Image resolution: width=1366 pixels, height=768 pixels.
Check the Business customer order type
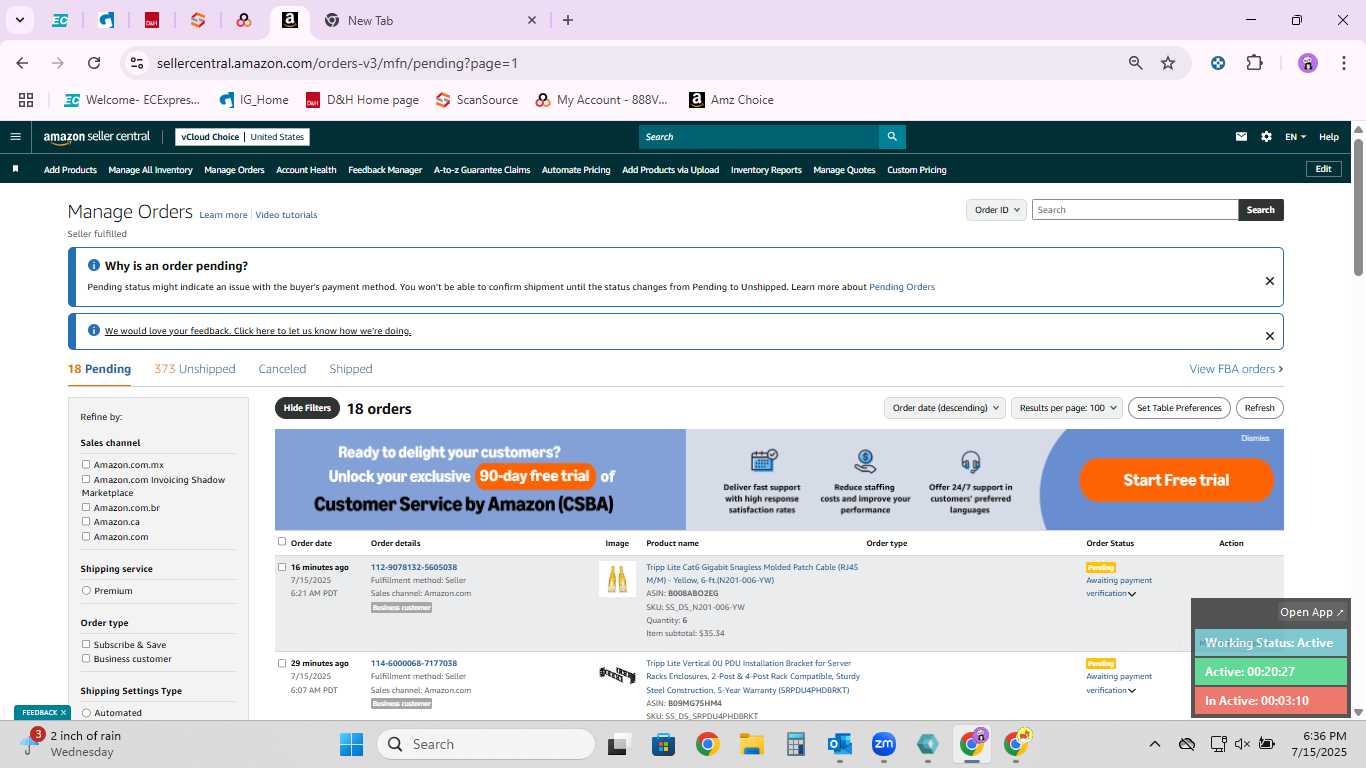pos(86,658)
